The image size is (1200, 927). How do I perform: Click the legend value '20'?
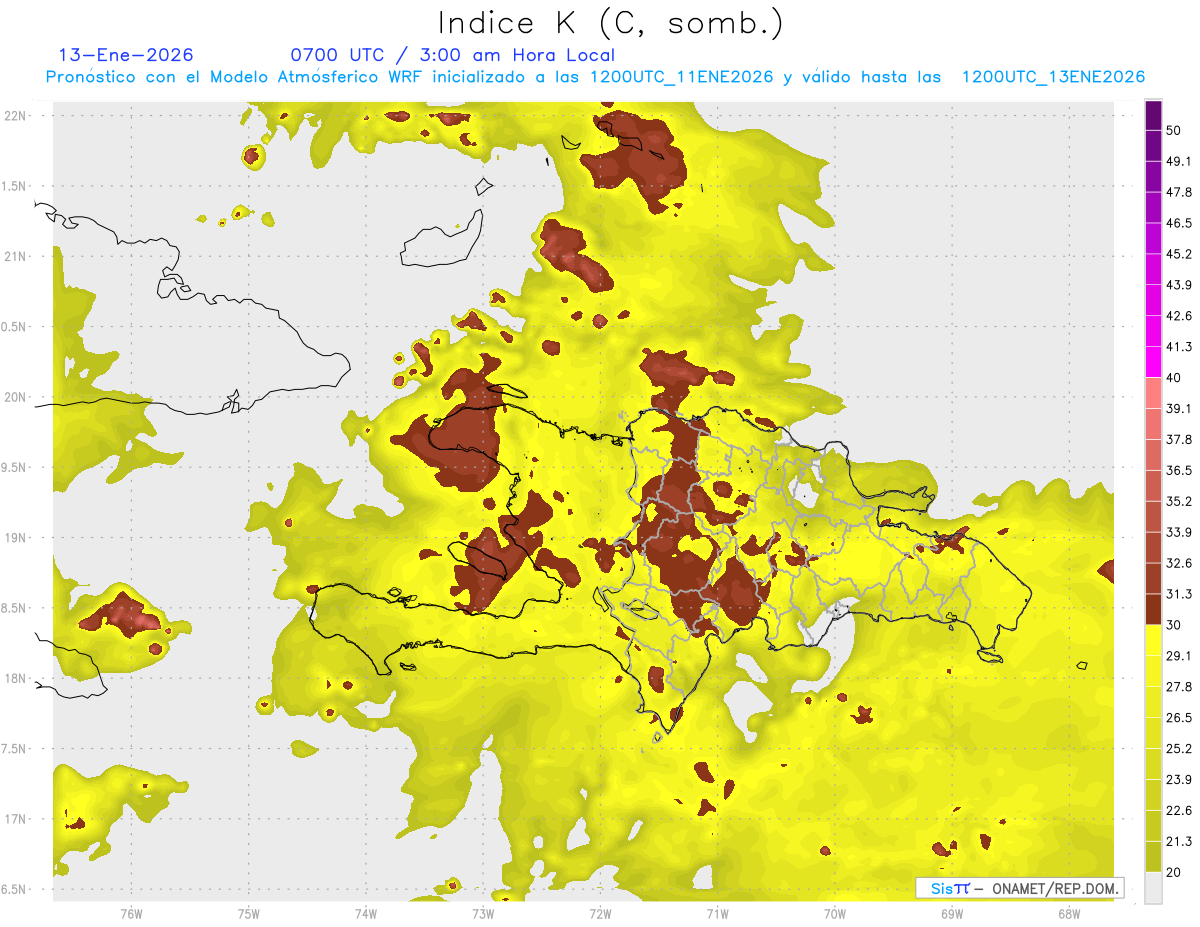[1175, 872]
